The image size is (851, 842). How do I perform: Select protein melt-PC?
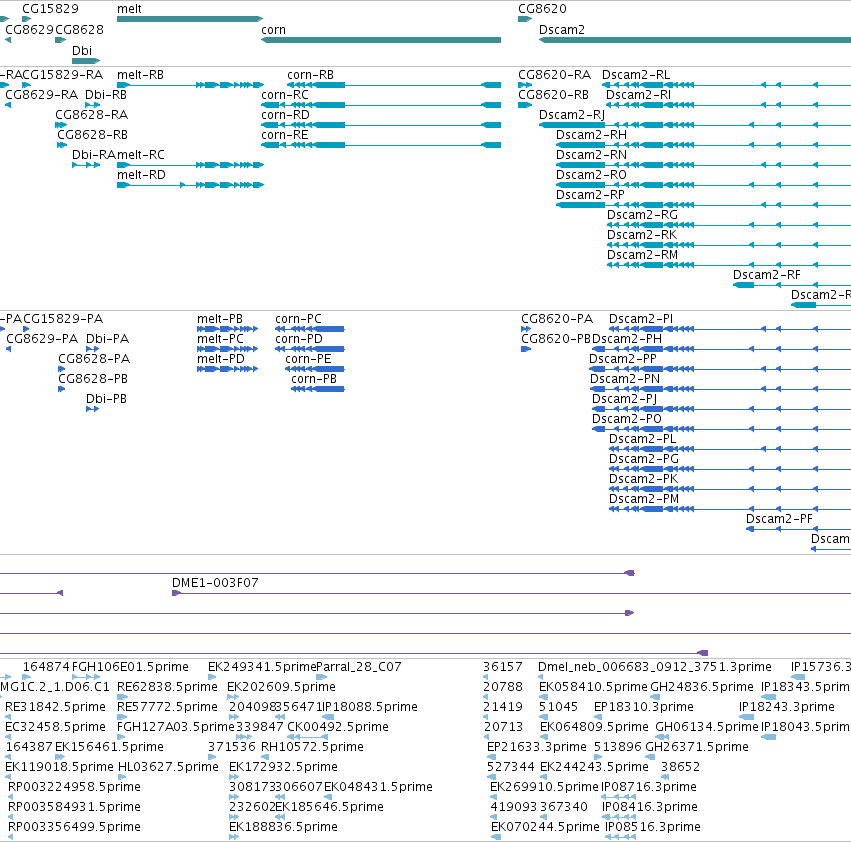click(x=220, y=339)
